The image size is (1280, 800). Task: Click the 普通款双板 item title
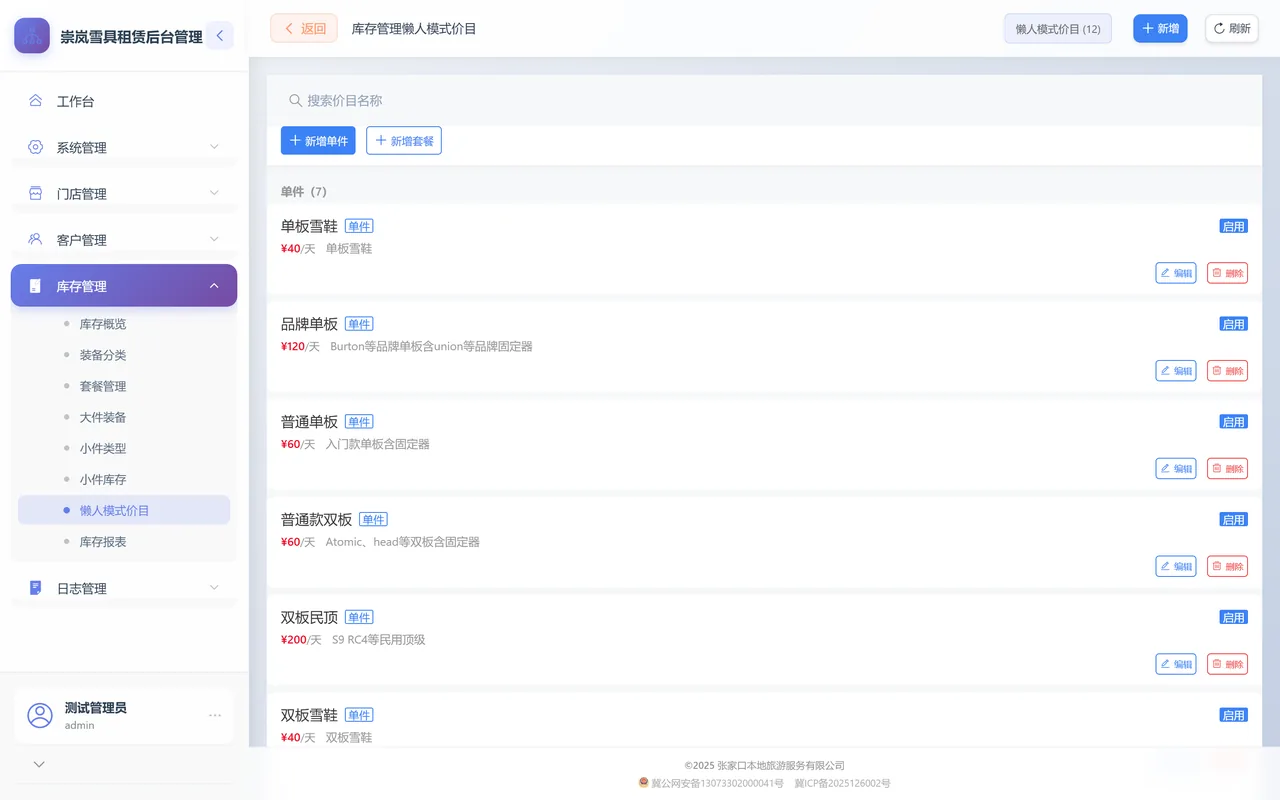317,520
